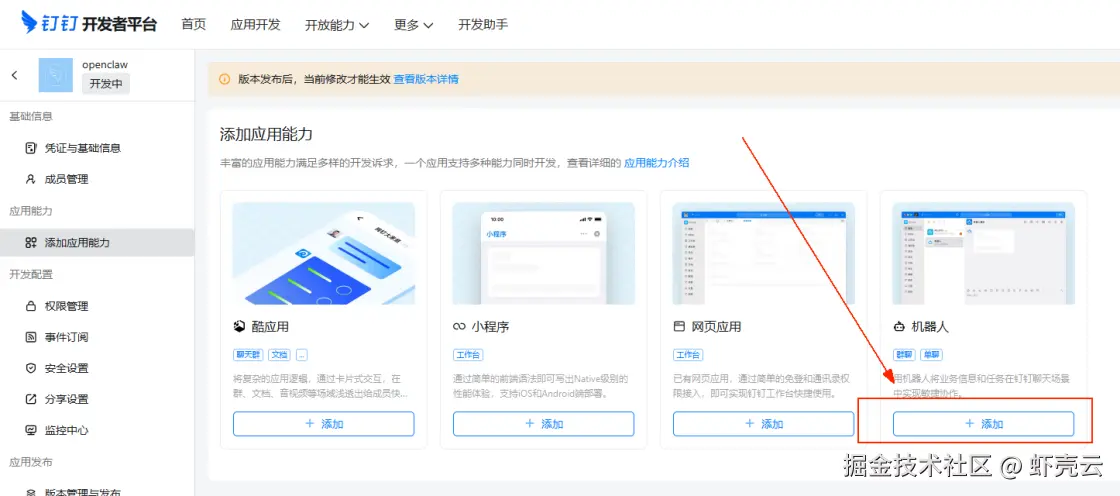Click the 酷应用 preview image

click(324, 253)
